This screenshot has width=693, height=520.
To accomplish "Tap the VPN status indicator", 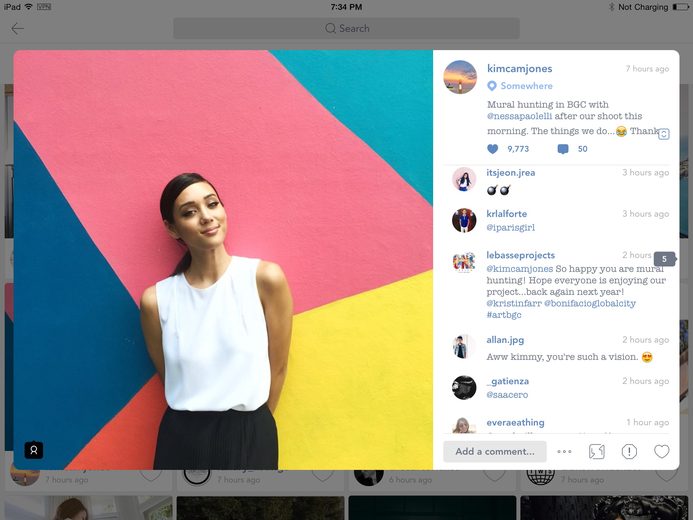I will pos(44,7).
